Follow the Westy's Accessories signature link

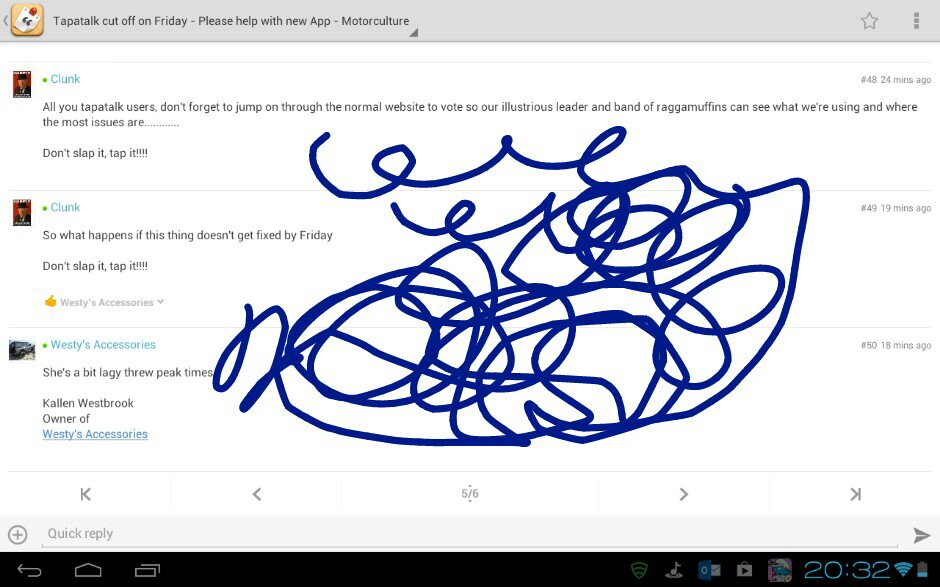(95, 434)
